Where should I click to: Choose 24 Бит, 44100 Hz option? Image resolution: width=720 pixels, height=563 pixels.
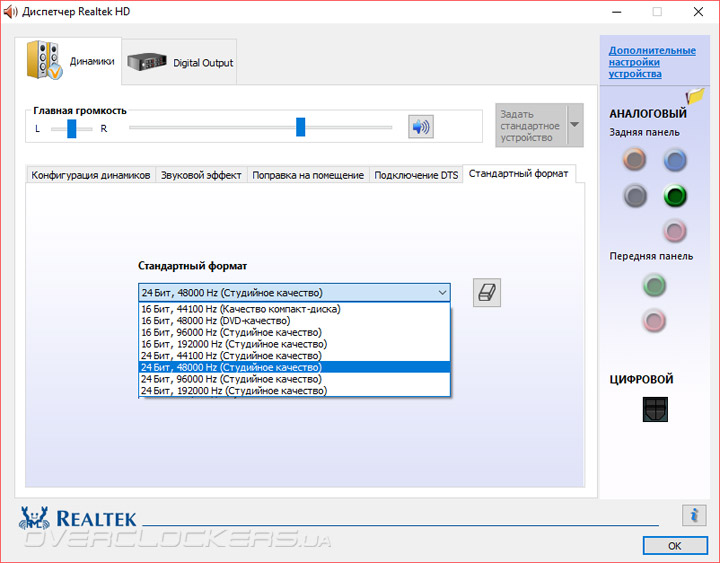(x=294, y=356)
